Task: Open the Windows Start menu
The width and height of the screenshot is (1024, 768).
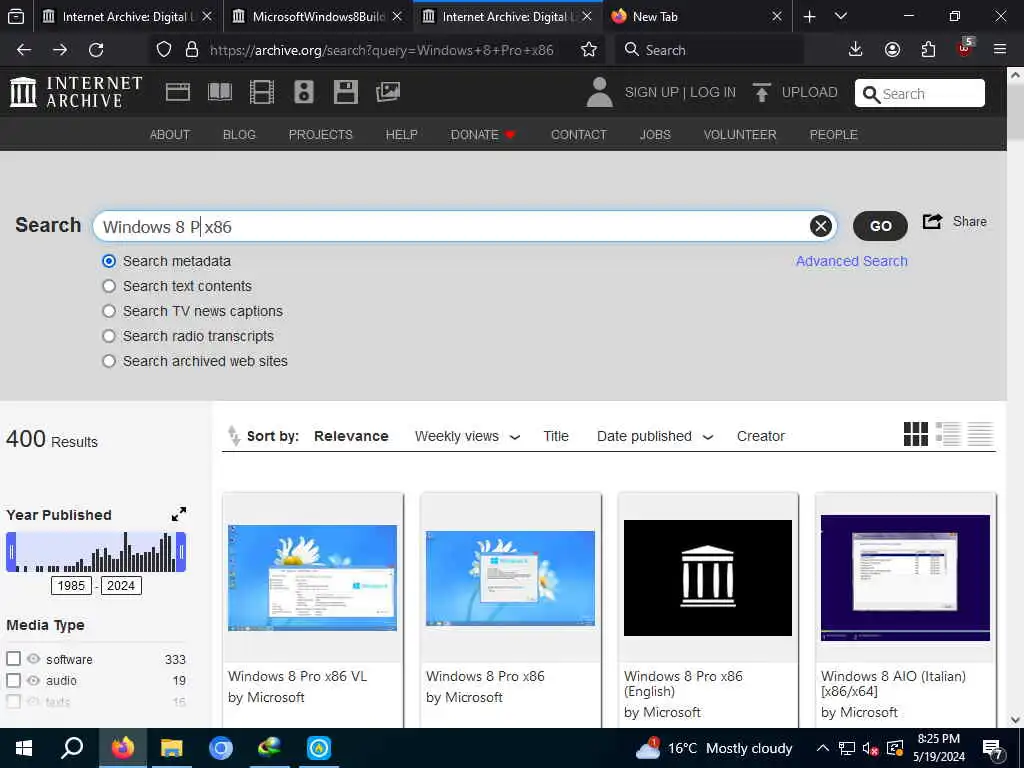Action: [x=24, y=748]
